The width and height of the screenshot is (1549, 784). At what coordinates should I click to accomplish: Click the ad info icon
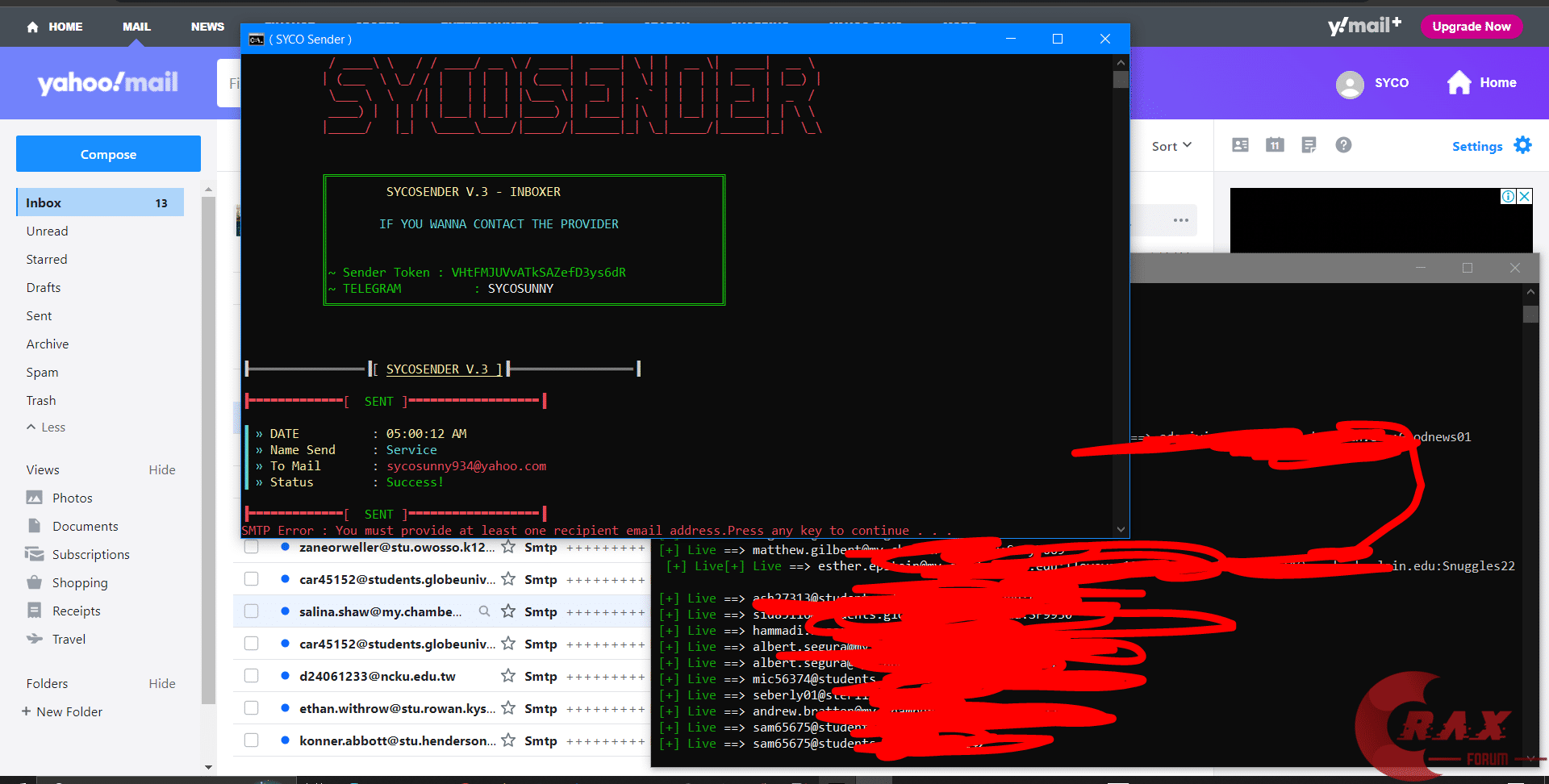1508,196
